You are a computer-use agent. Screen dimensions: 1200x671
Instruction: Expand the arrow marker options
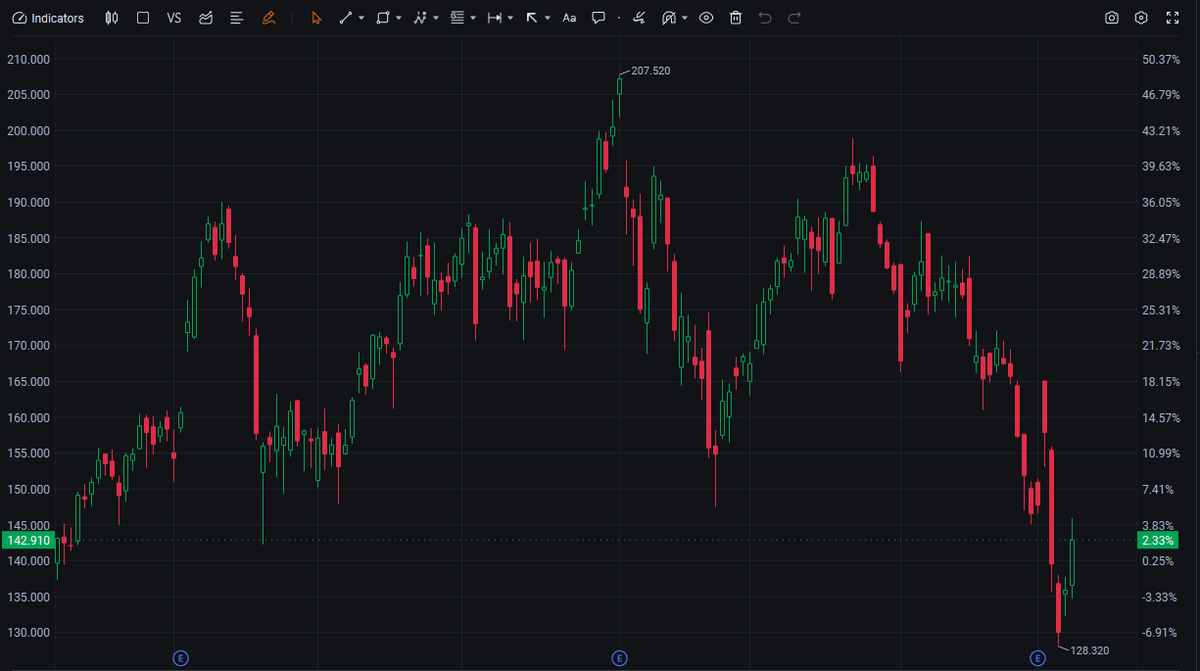548,18
